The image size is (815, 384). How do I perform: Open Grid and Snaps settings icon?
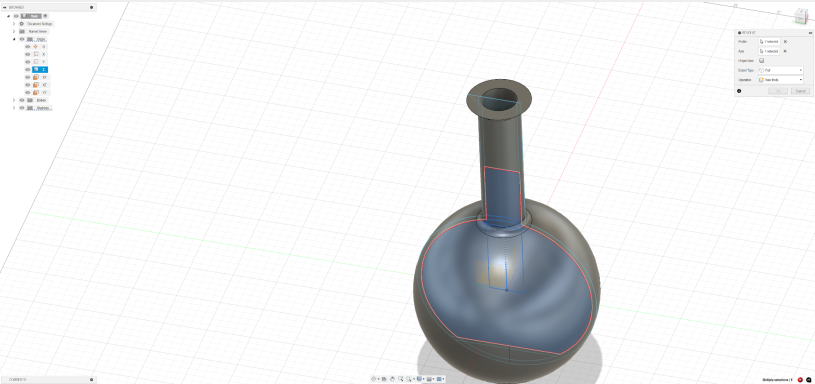click(429, 379)
